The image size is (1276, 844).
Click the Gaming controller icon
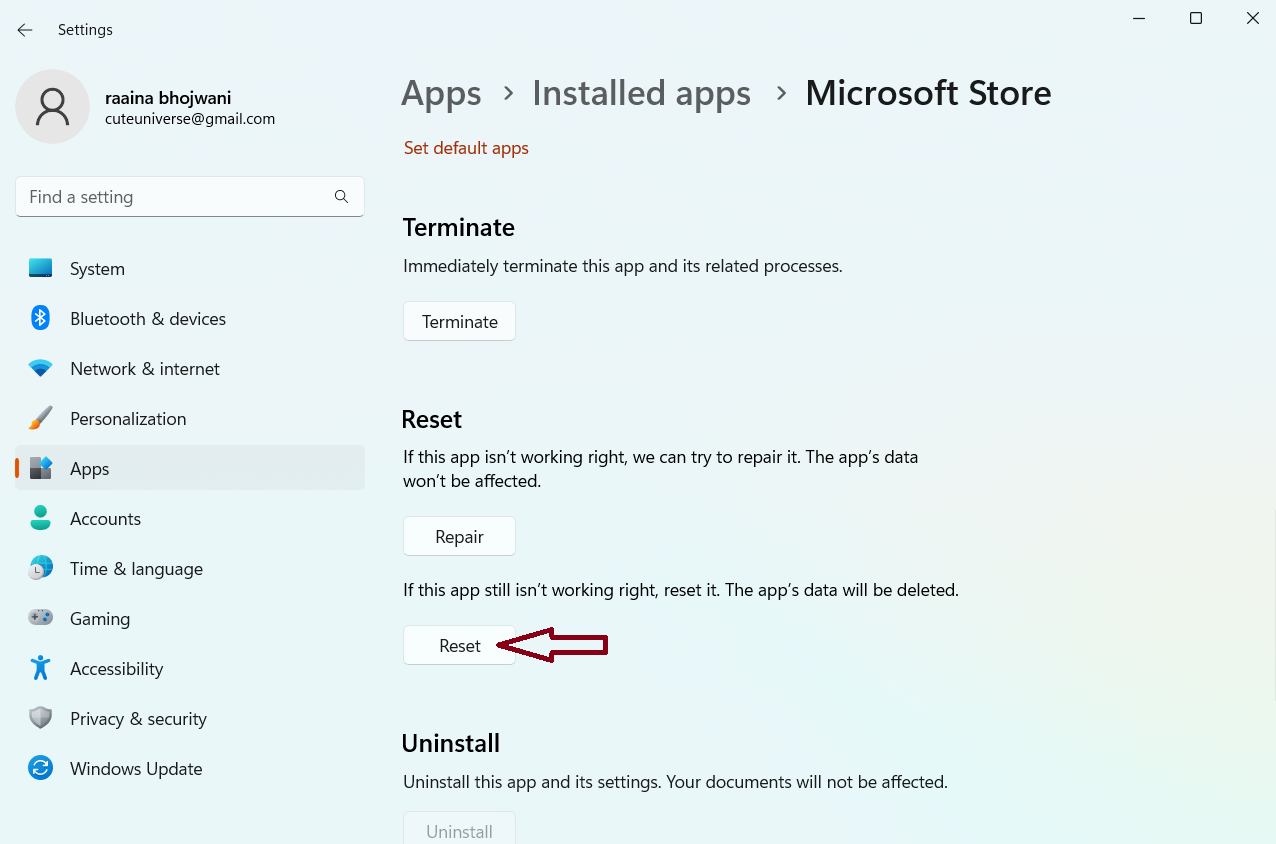tap(41, 618)
